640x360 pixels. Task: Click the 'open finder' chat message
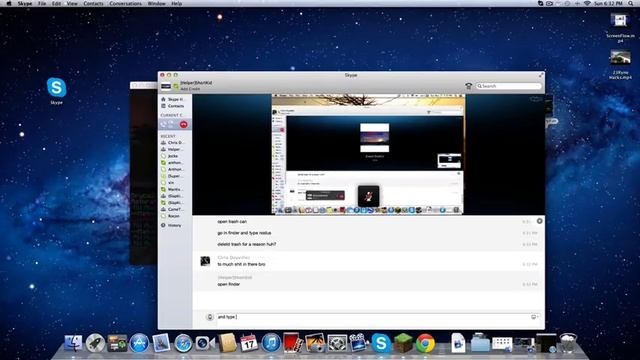point(229,284)
